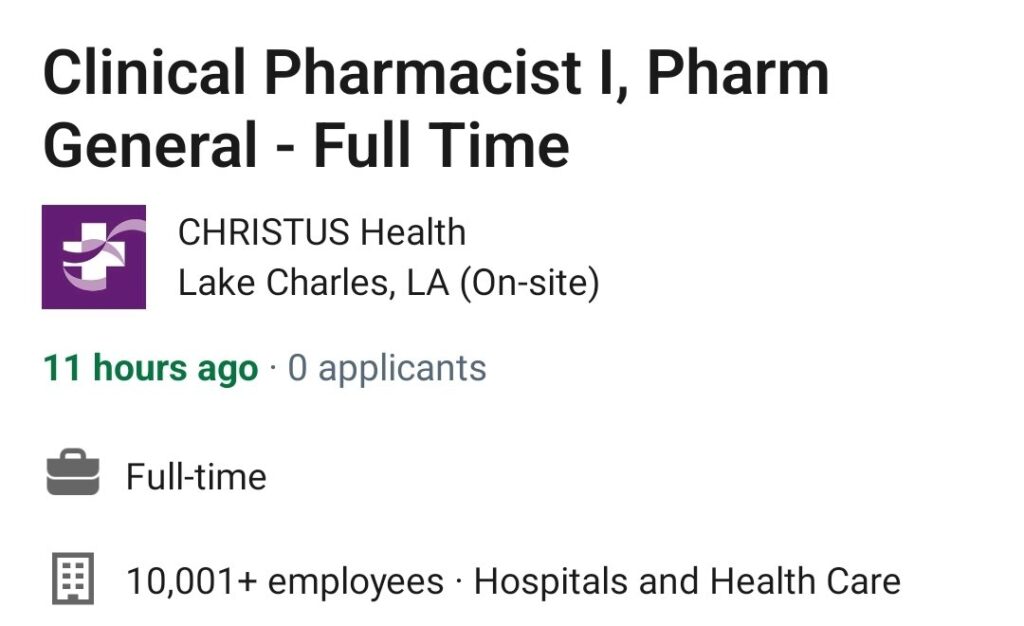The image size is (1024, 626).
Task: Click the '0 applicants' count
Action: point(387,368)
